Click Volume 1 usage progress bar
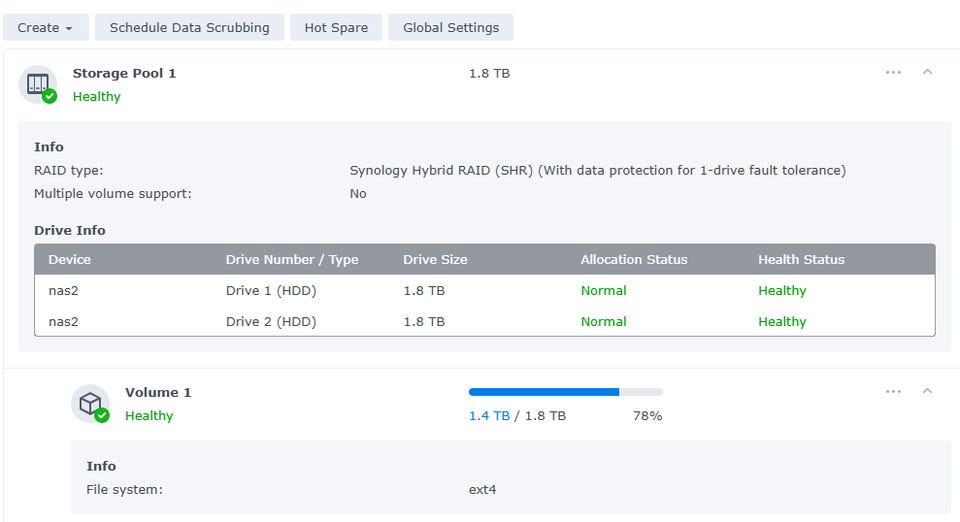This screenshot has width=960, height=522. pyautogui.click(x=566, y=392)
